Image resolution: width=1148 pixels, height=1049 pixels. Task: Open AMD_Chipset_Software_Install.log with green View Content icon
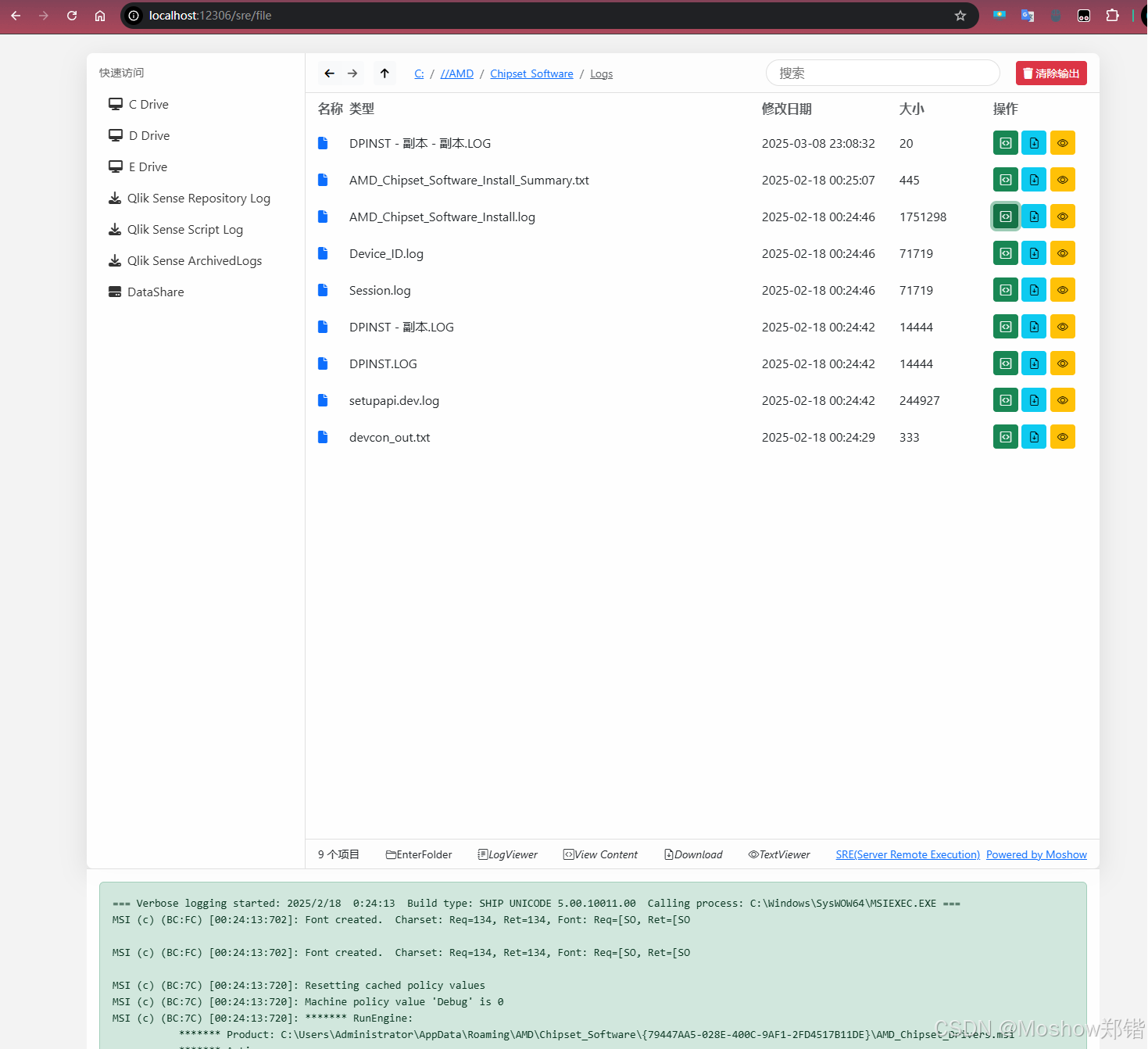1005,217
